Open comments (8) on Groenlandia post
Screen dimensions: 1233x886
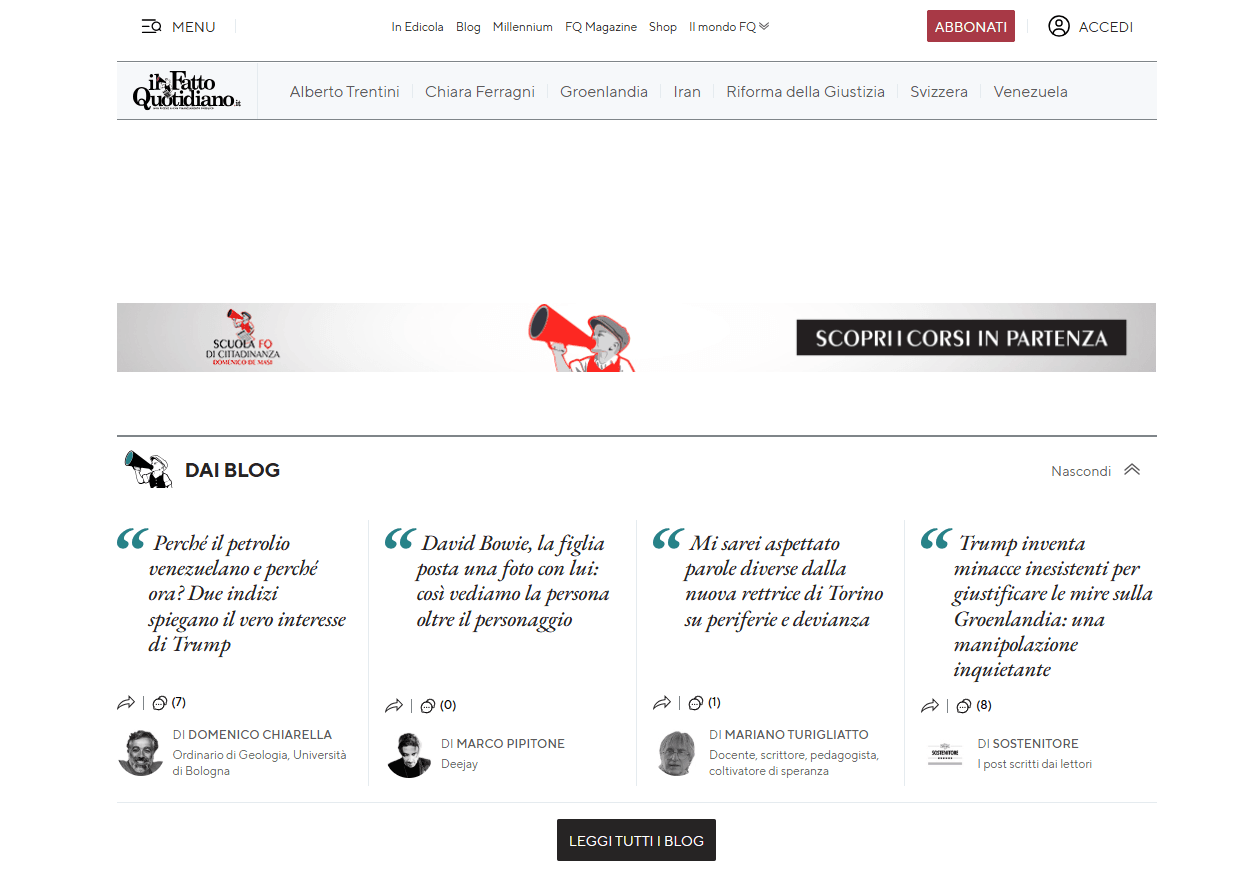973,705
